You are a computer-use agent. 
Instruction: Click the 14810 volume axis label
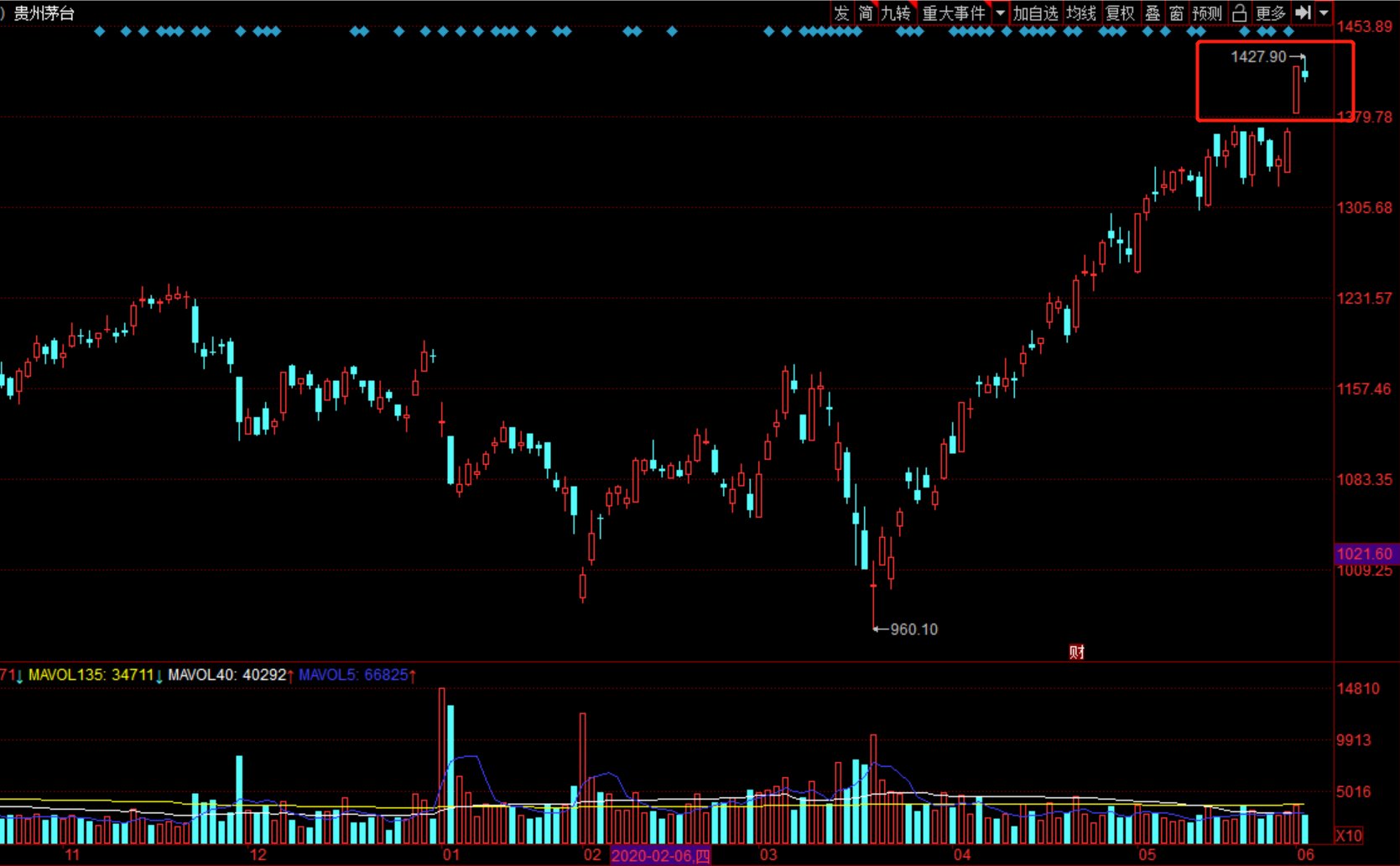[x=1358, y=689]
